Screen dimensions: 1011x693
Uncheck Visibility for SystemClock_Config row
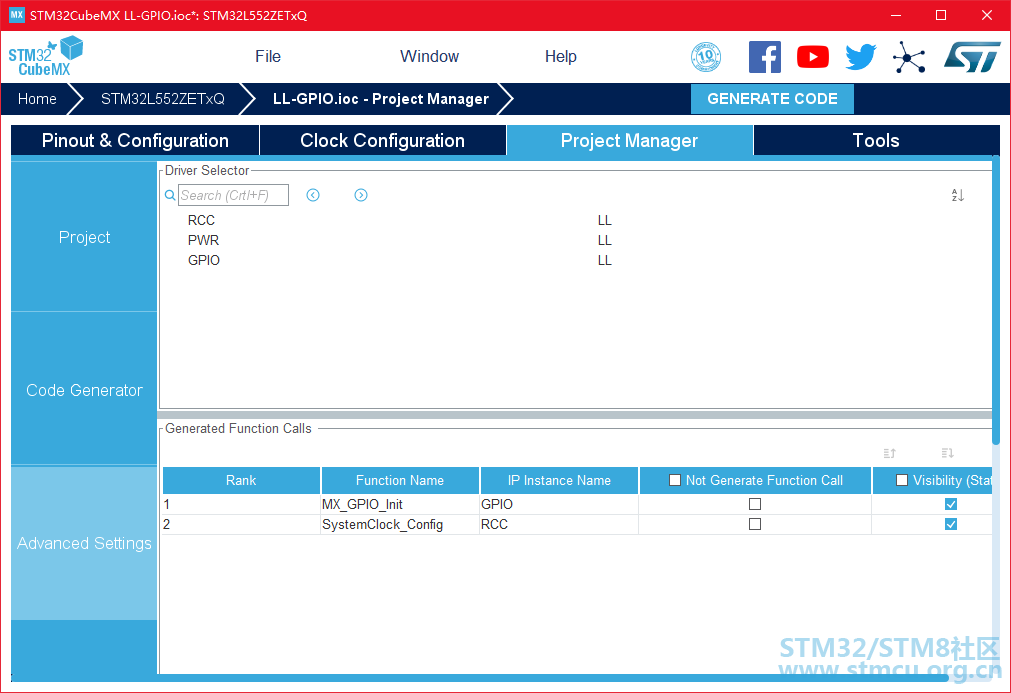[950, 524]
